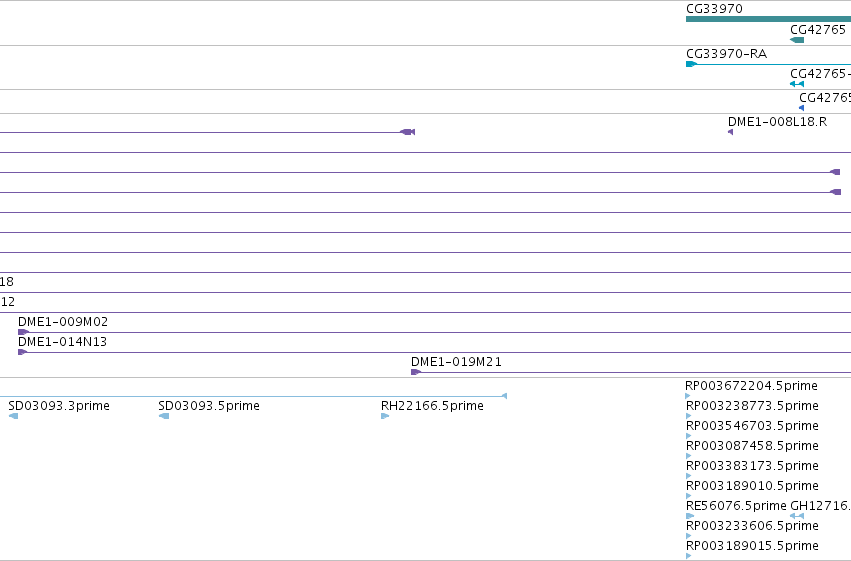This screenshot has width=851, height=561.
Task: Select the RP003087458.5prime arrow glyph
Action: 689,456
